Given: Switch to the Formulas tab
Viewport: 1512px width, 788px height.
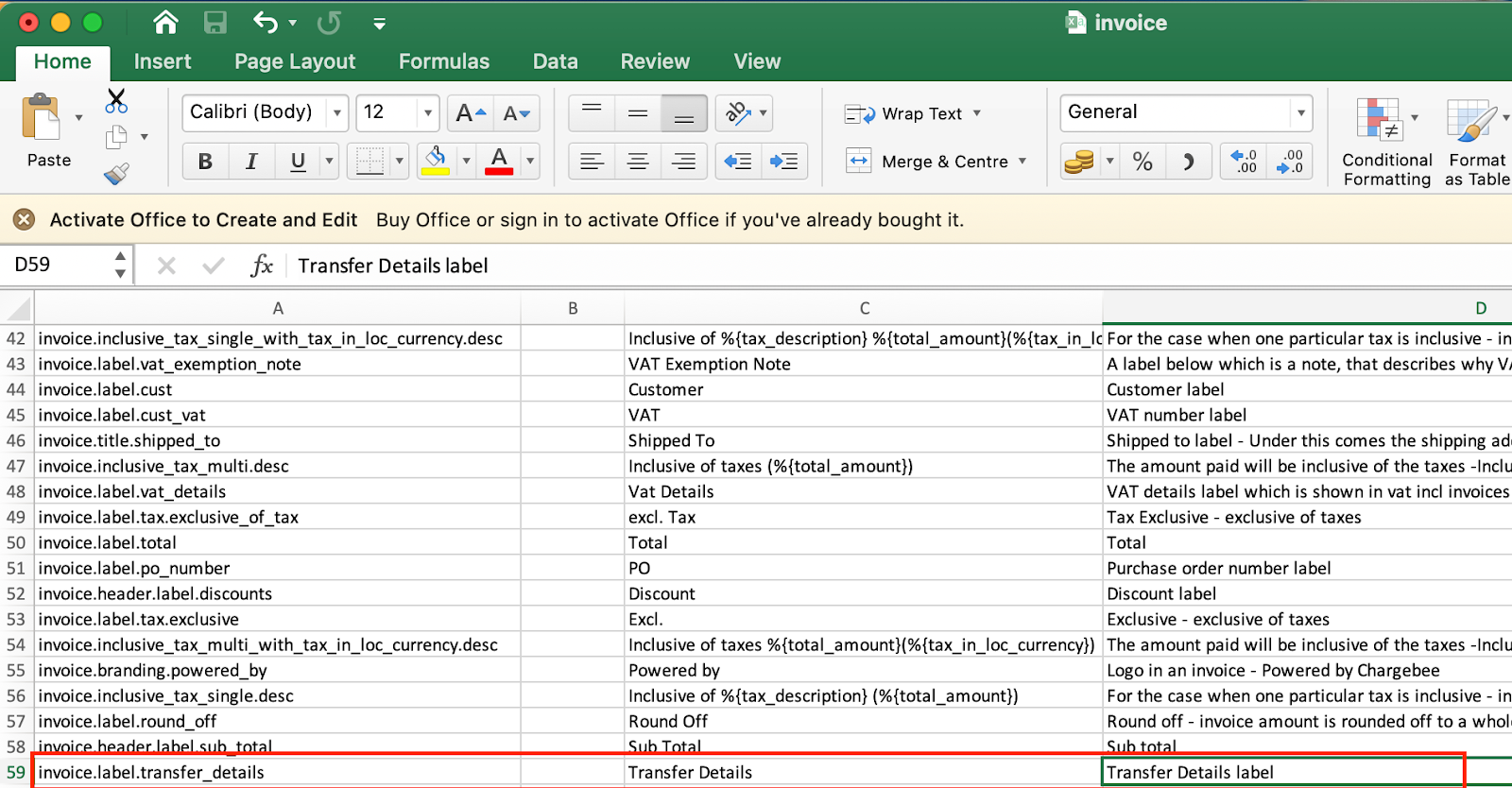Looking at the screenshot, I should pos(444,61).
